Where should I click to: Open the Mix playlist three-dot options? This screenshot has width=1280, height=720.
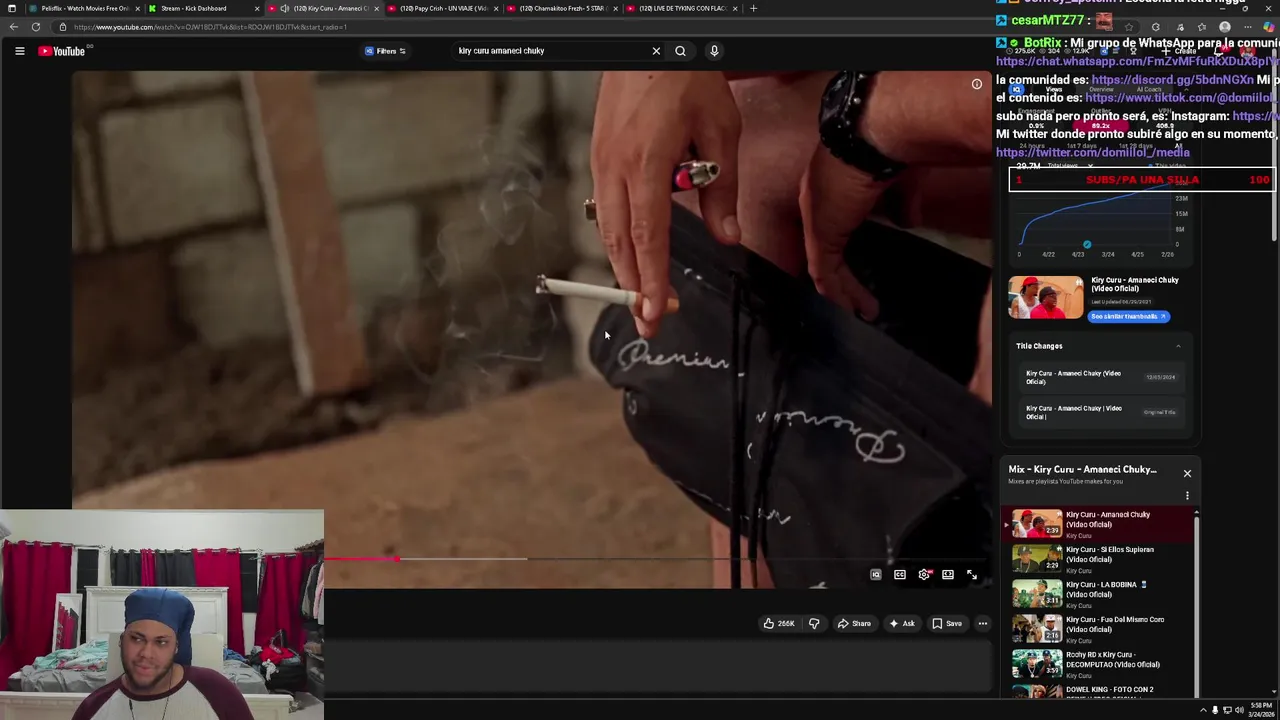[x=1187, y=495]
